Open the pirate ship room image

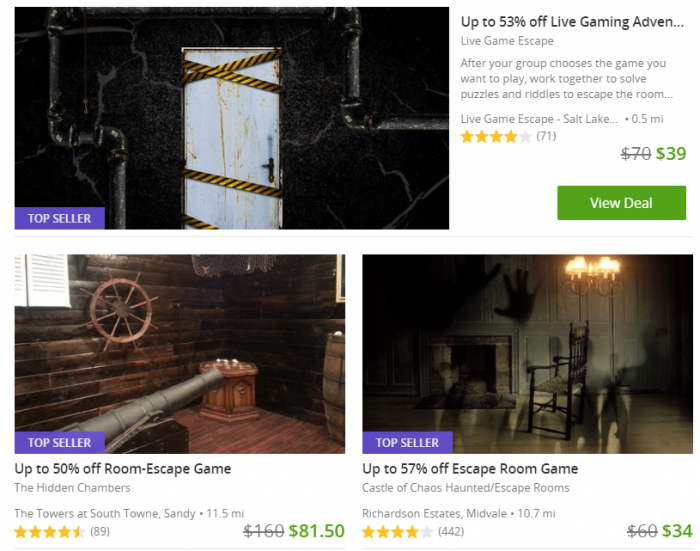pos(180,354)
